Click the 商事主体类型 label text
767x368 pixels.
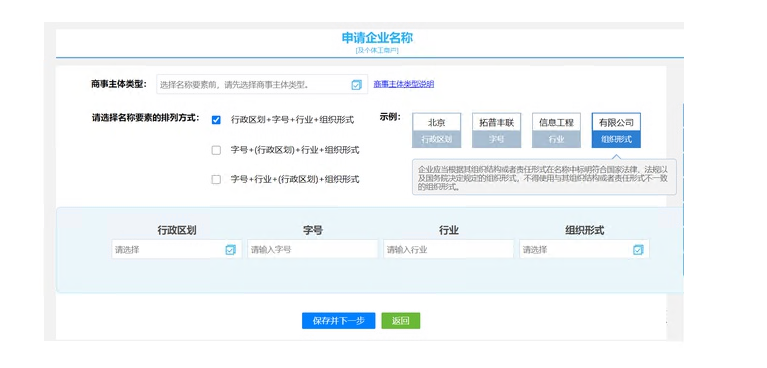118,84
